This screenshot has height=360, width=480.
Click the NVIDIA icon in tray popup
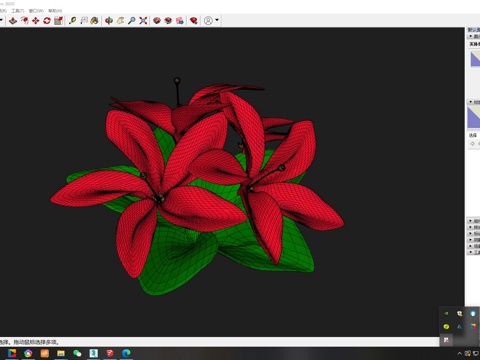point(446,313)
